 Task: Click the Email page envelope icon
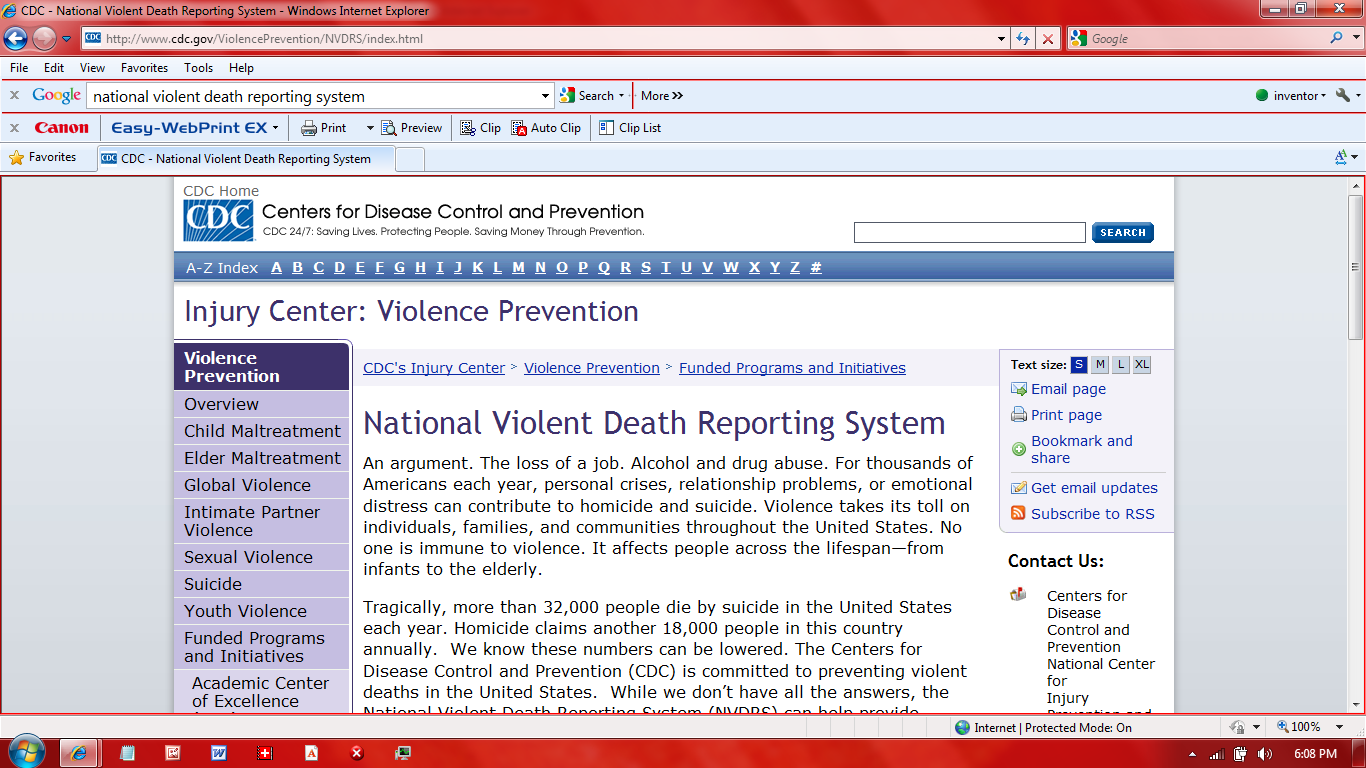point(1019,389)
